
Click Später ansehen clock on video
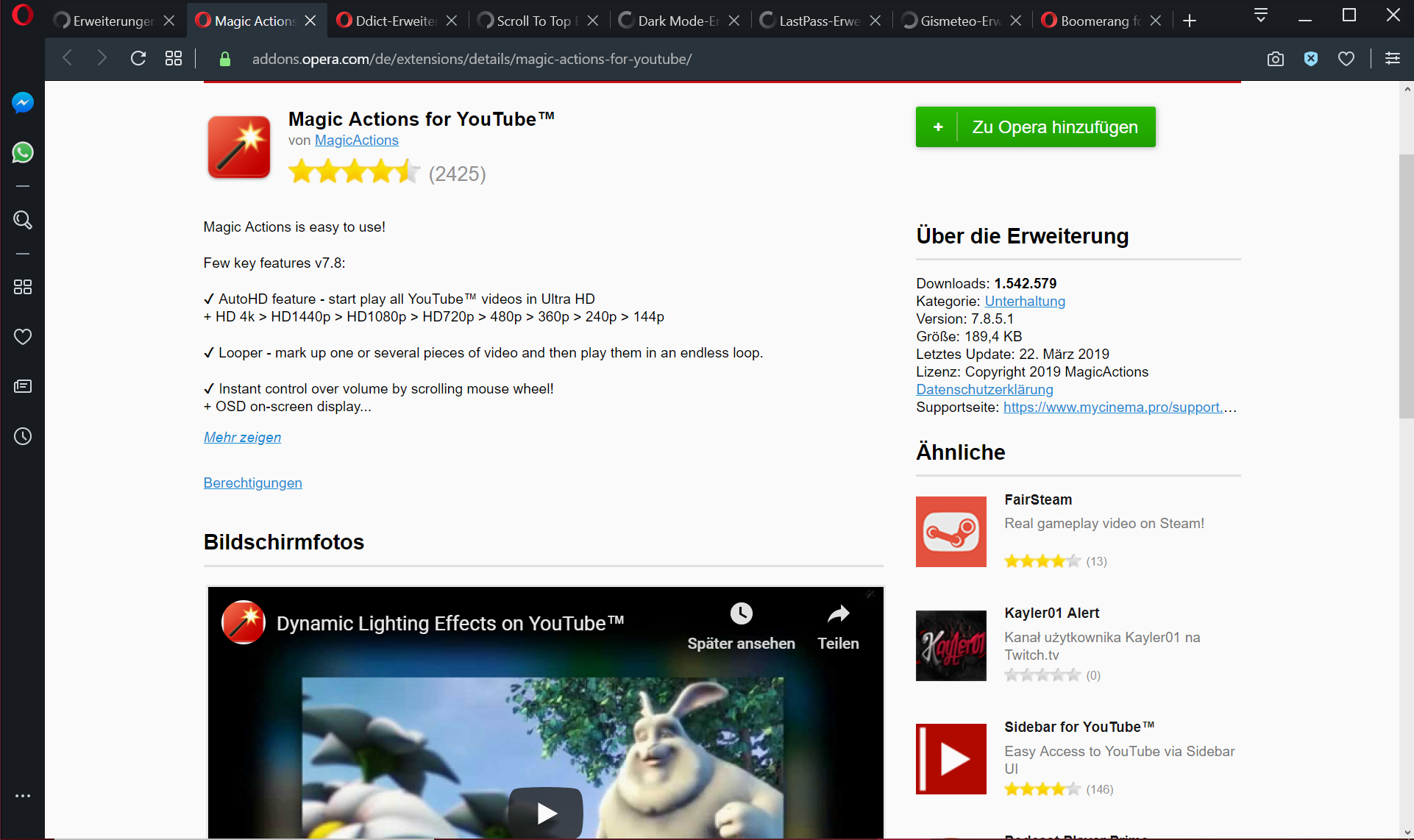click(741, 613)
